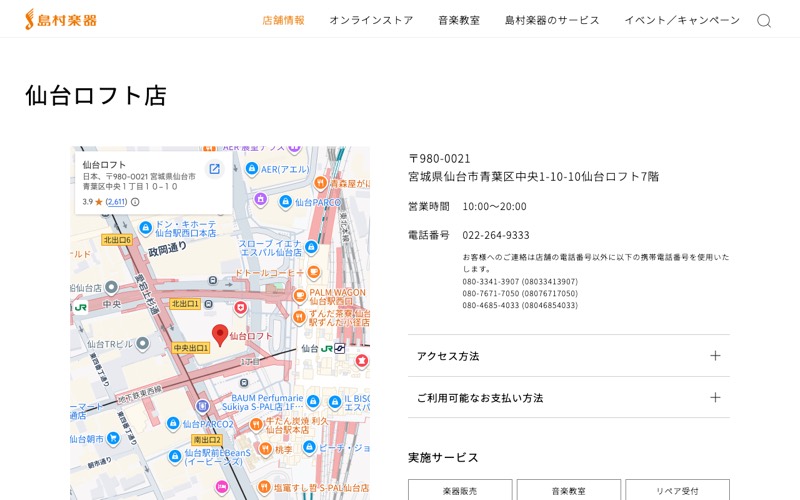Screen dimensions: 800x500
Task: Click the 島村楽器 logo
Action: (x=61, y=19)
